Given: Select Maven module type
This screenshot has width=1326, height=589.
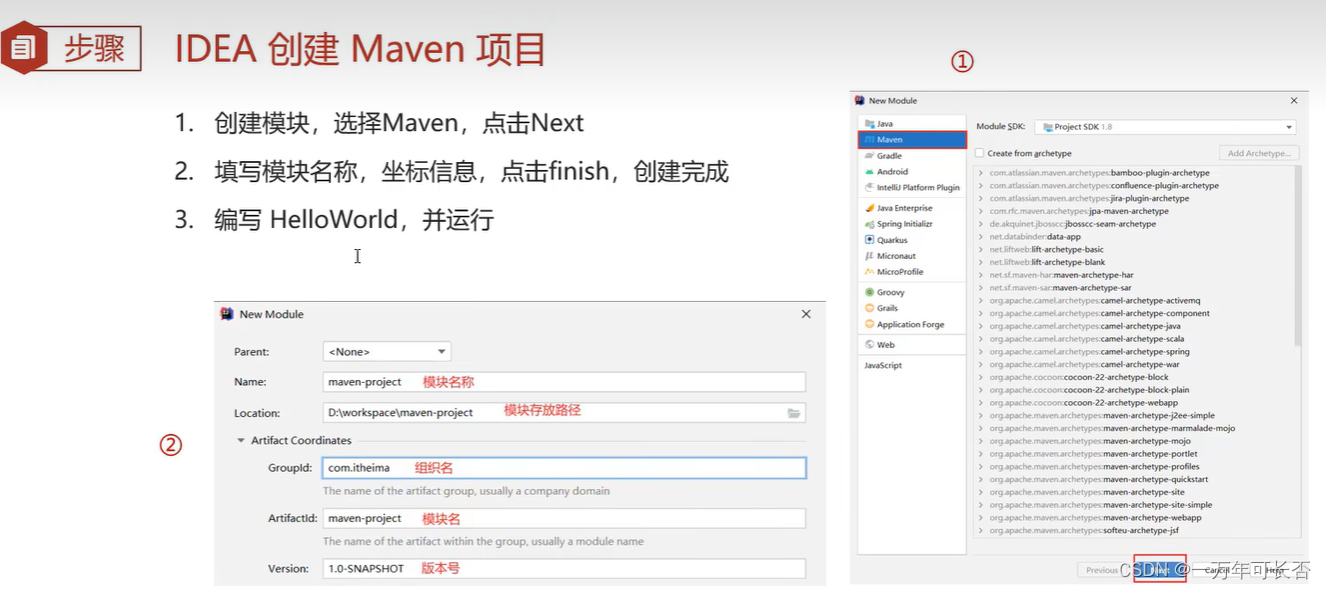Looking at the screenshot, I should (x=911, y=140).
